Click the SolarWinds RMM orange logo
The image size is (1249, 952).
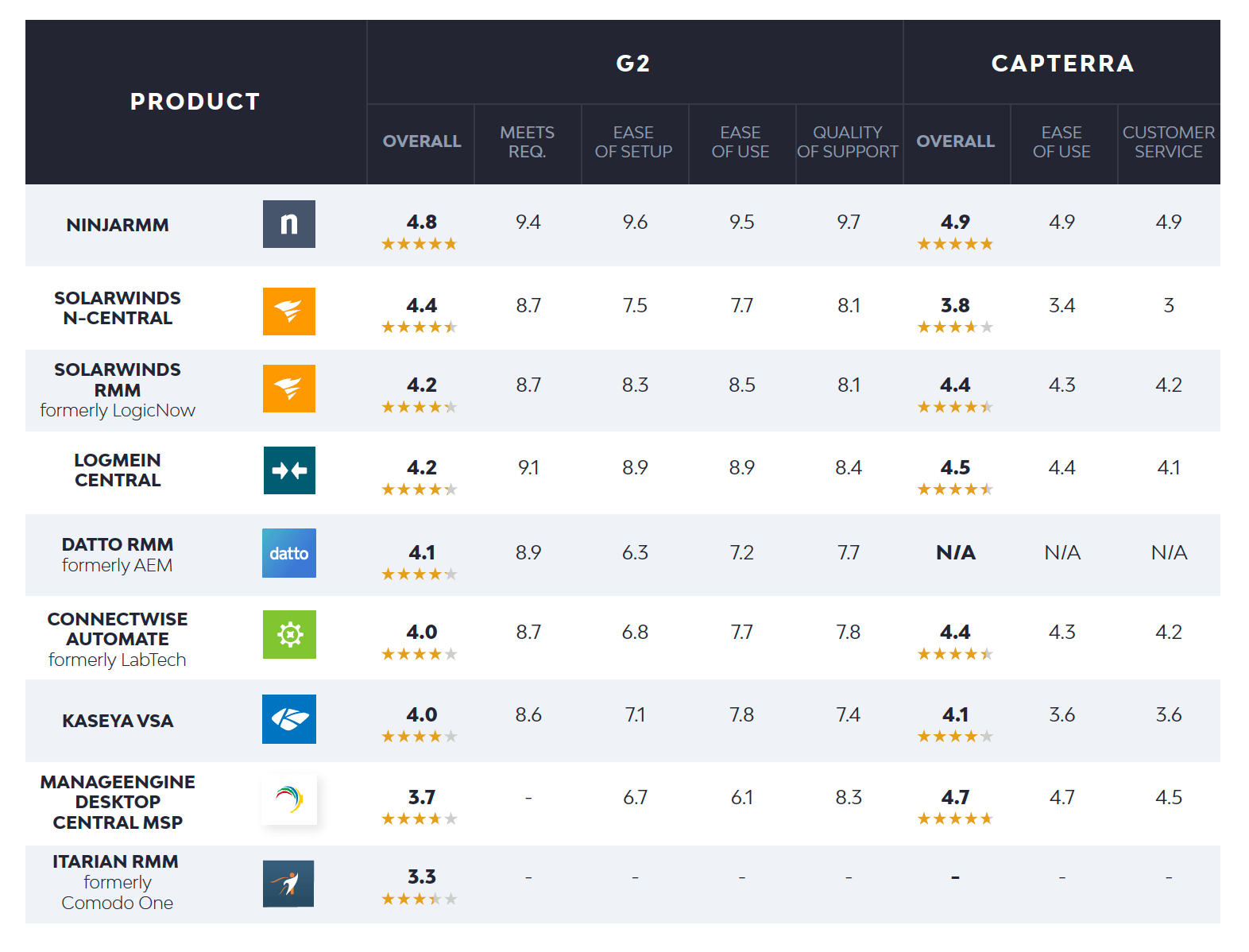click(288, 389)
